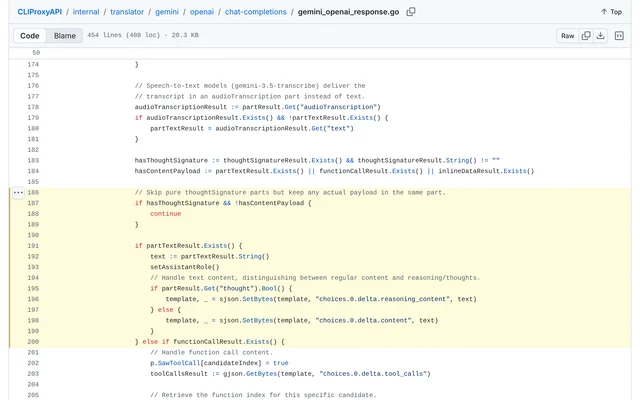This screenshot has height=400, width=640.
Task: Select line number 200
Action: click(33, 342)
